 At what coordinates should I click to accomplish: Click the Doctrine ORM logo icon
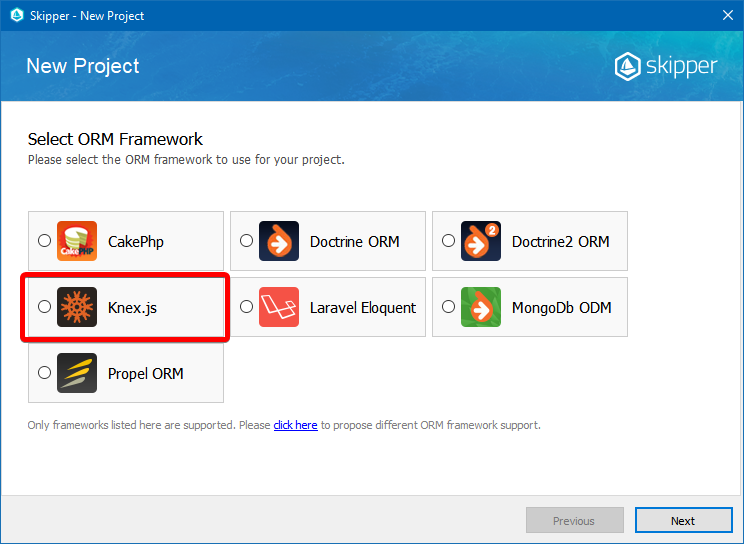279,241
